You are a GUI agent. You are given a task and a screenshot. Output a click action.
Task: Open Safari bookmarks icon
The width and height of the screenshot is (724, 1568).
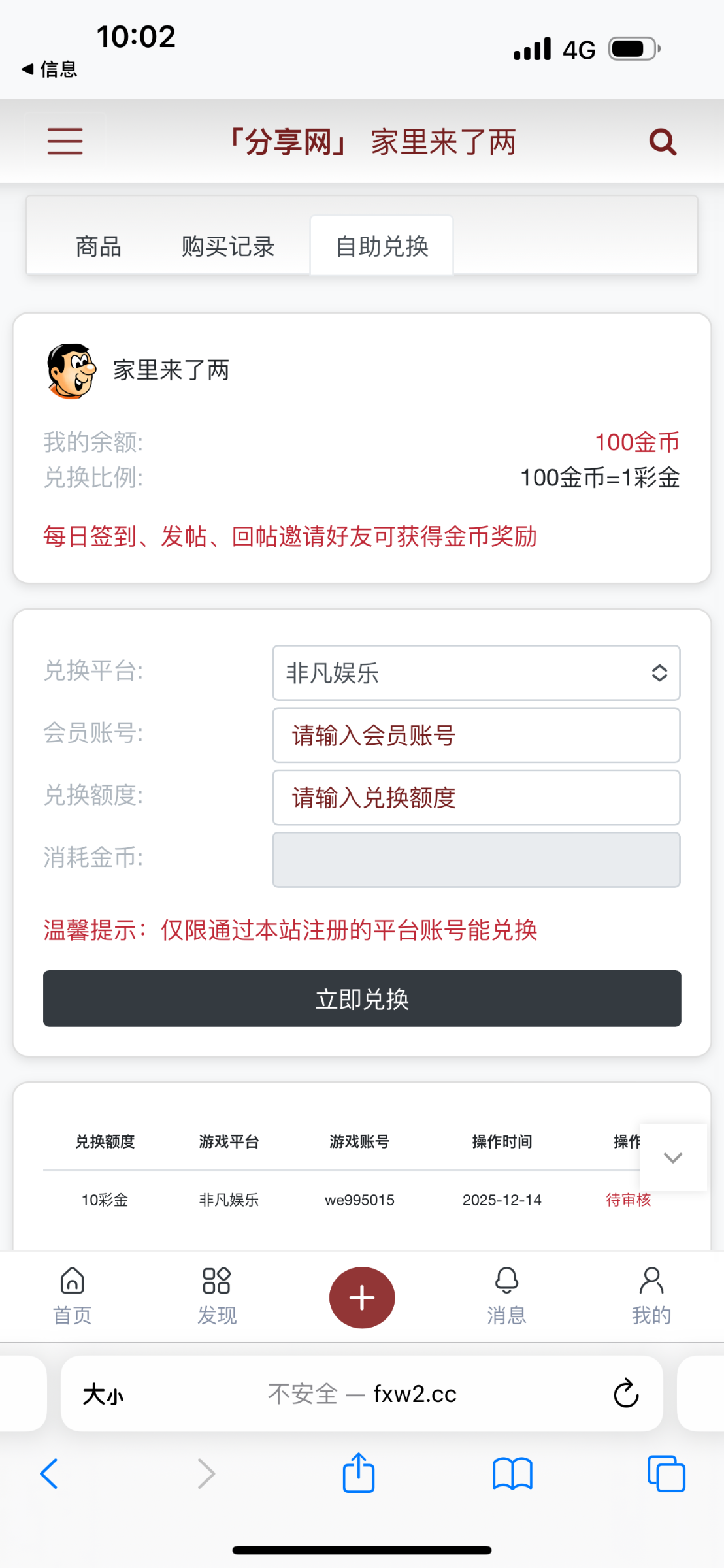(512, 1474)
